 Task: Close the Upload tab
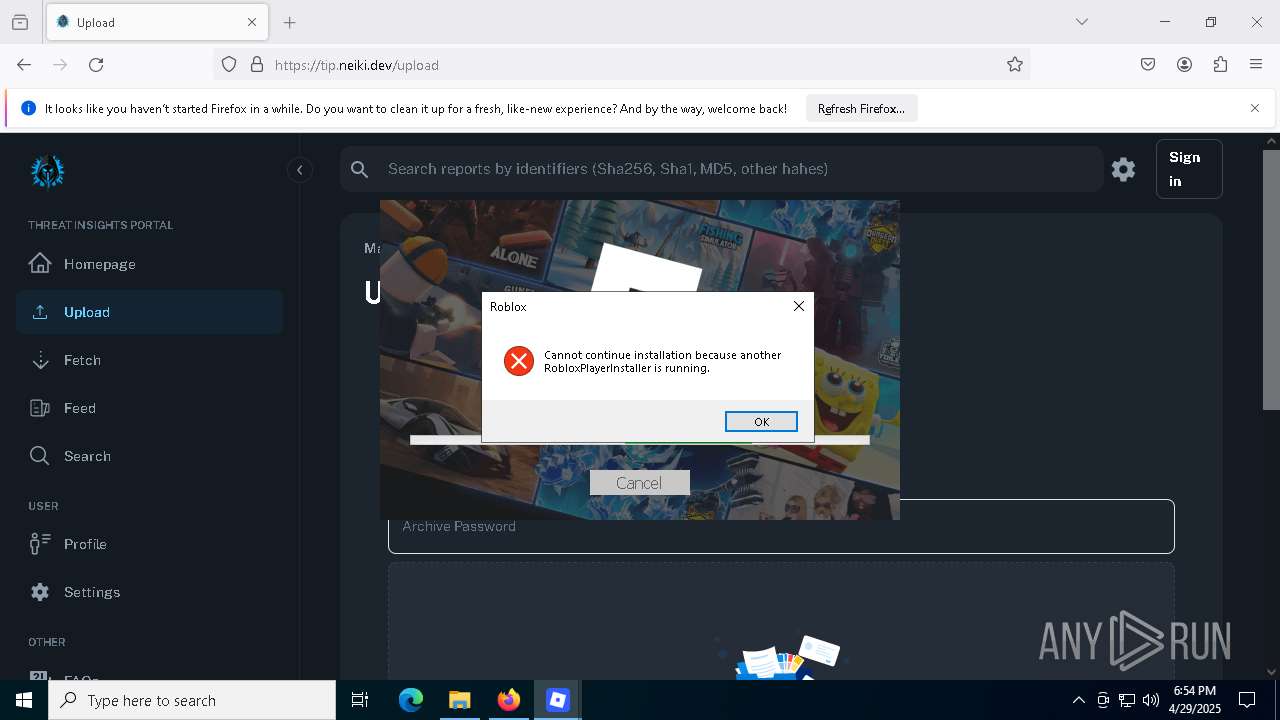[x=252, y=22]
